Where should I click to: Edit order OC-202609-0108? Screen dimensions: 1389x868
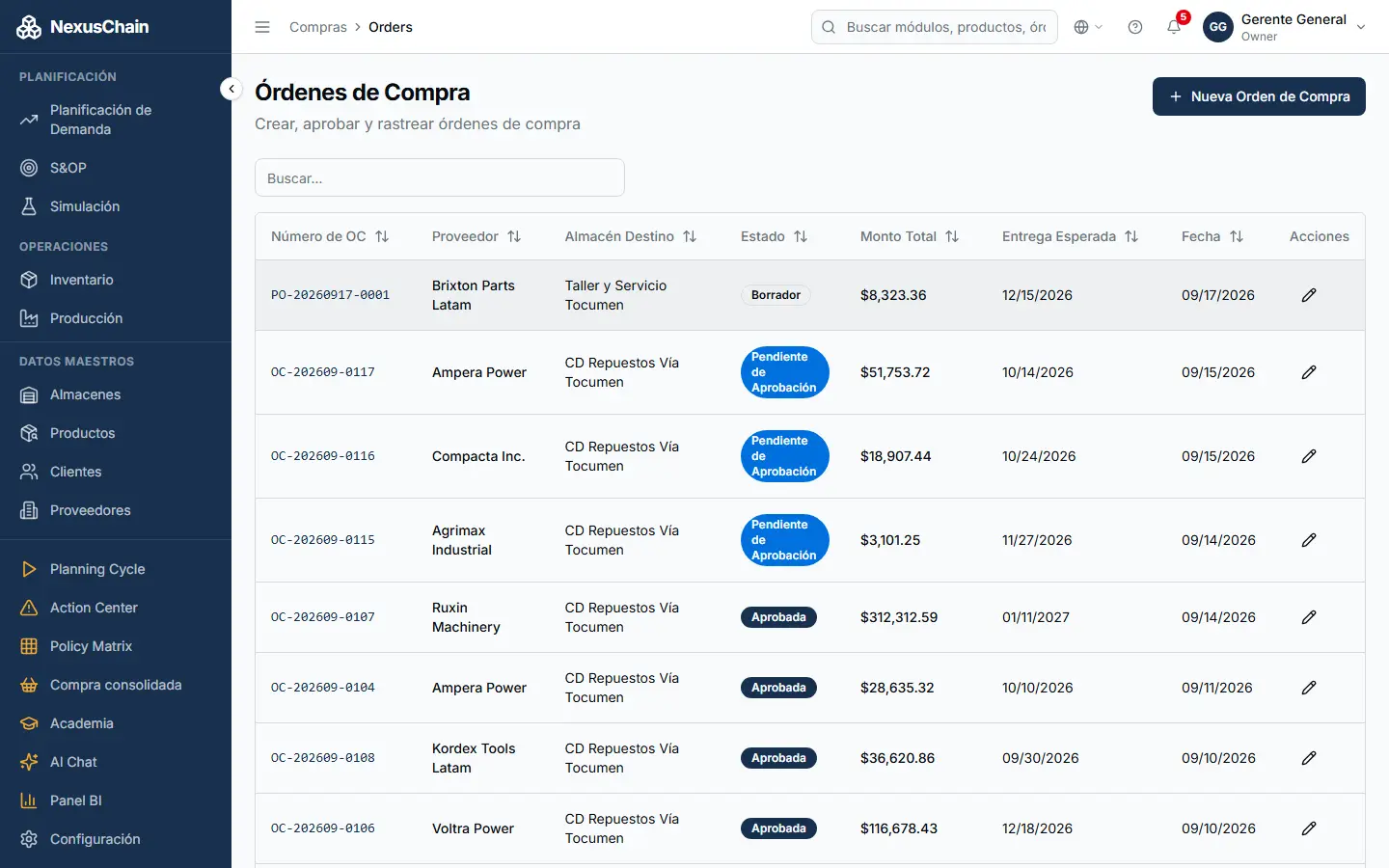tap(1309, 758)
